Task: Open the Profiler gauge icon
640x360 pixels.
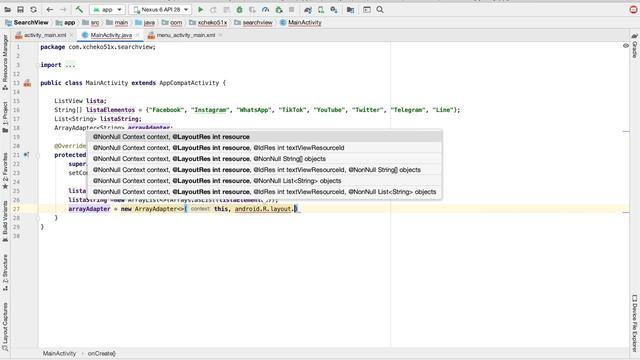Action: [x=266, y=9]
